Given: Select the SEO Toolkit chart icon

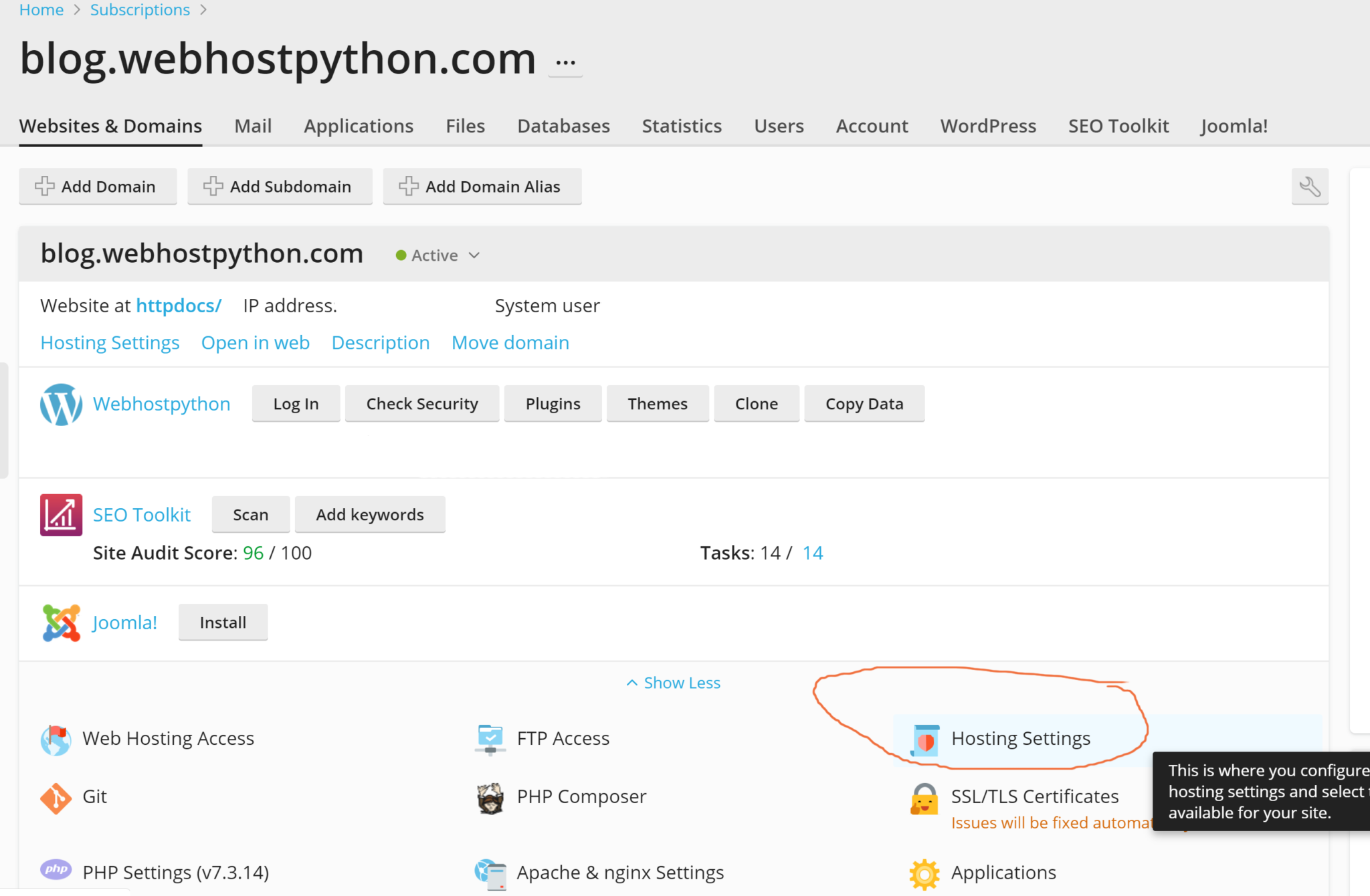Looking at the screenshot, I should tap(60, 514).
